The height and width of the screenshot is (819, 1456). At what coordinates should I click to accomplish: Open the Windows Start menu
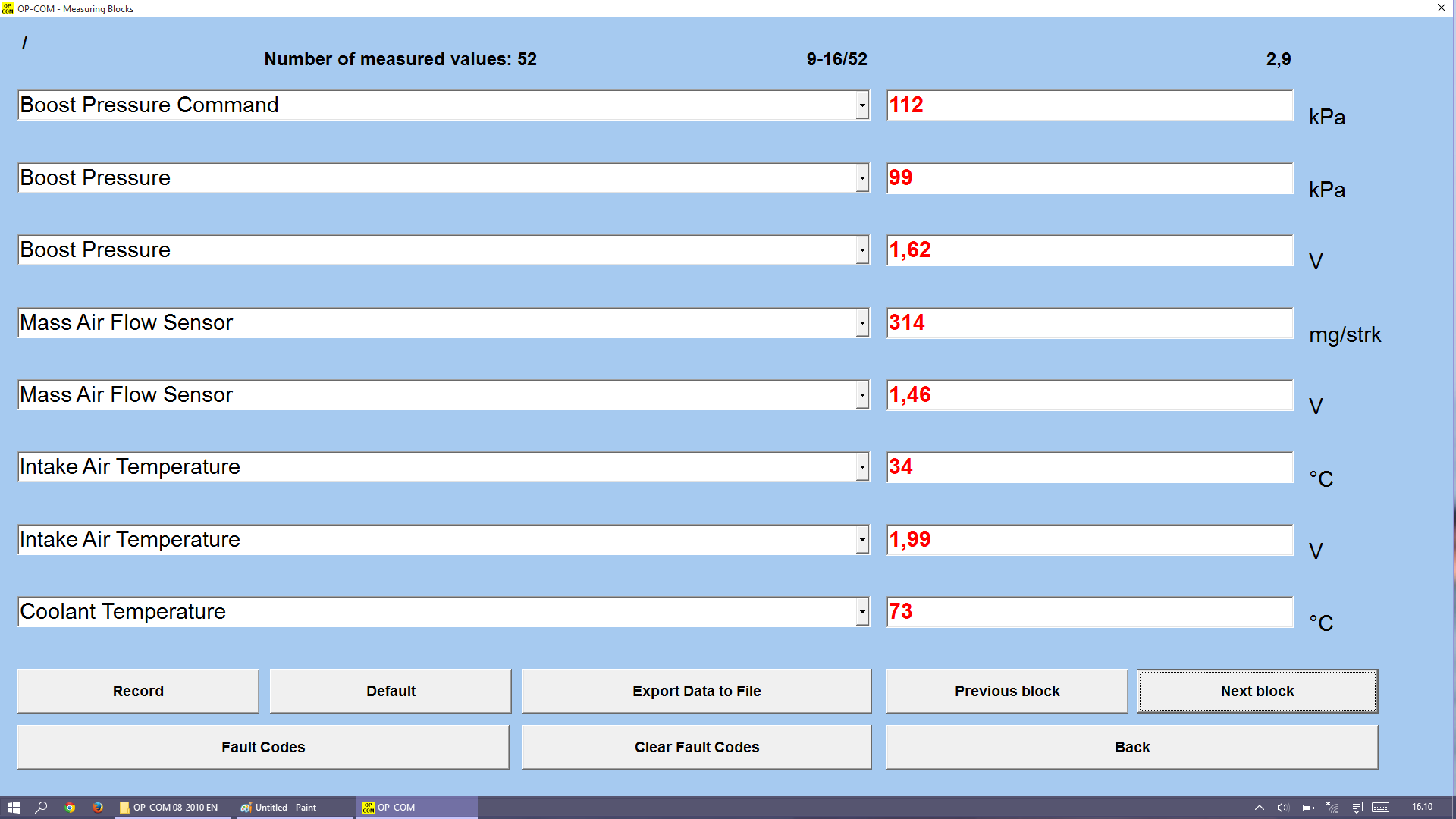pos(14,808)
